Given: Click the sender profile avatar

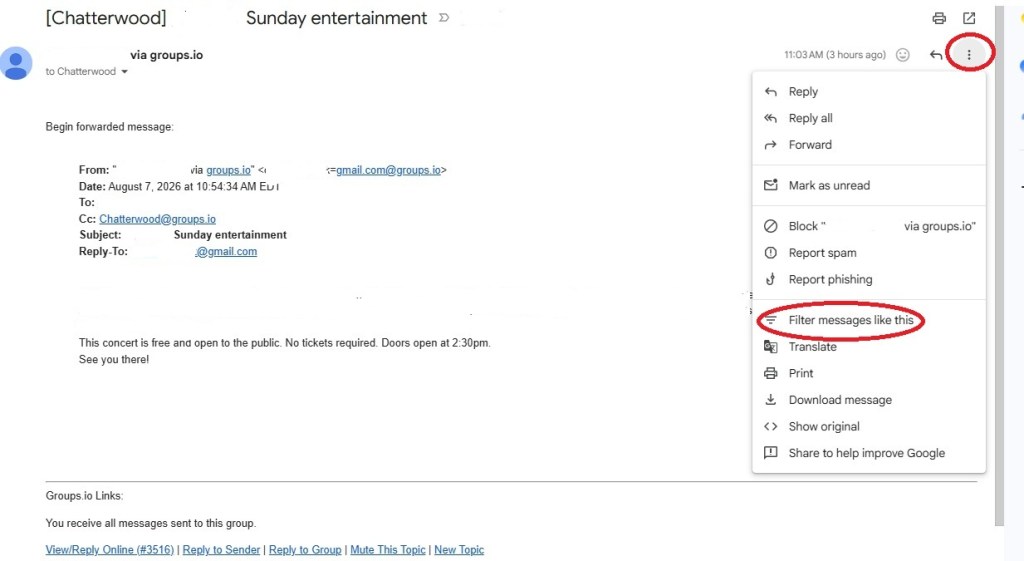Looking at the screenshot, I should pos(16,63).
